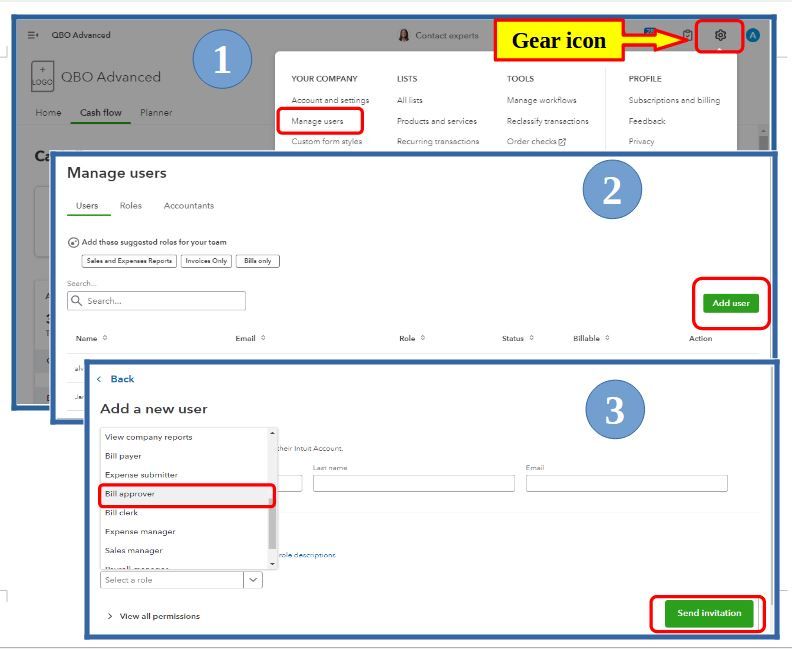Add Sales and Expenses Reports role
Screen dimensions: 792x649
[x=129, y=261]
